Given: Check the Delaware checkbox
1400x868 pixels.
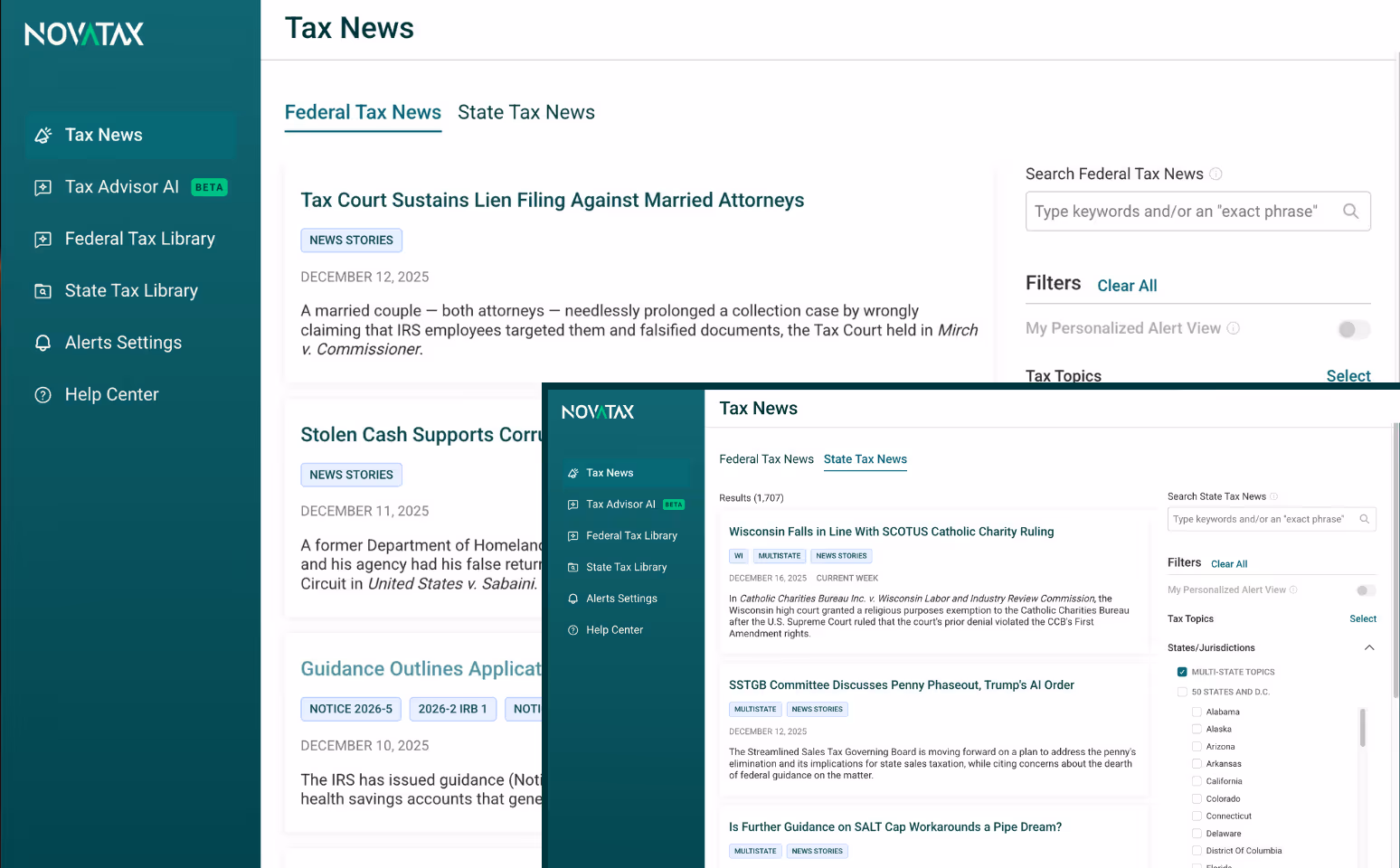Looking at the screenshot, I should (x=1197, y=834).
